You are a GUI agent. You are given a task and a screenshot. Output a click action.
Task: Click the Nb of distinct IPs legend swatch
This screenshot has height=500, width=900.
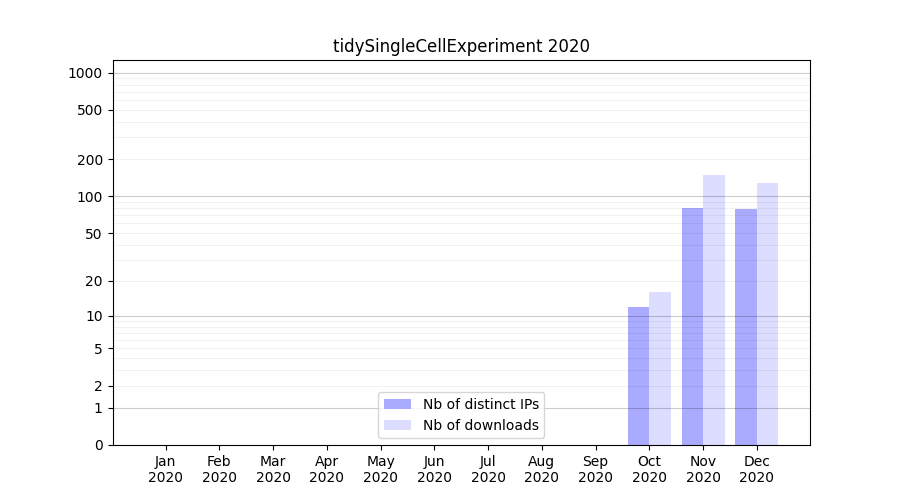[397, 404]
